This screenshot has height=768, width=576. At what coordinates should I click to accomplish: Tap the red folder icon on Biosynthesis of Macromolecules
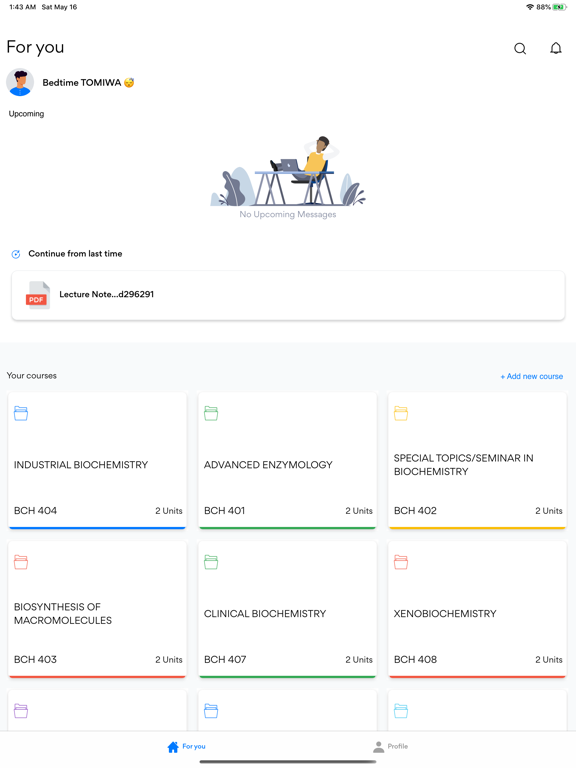coord(21,562)
